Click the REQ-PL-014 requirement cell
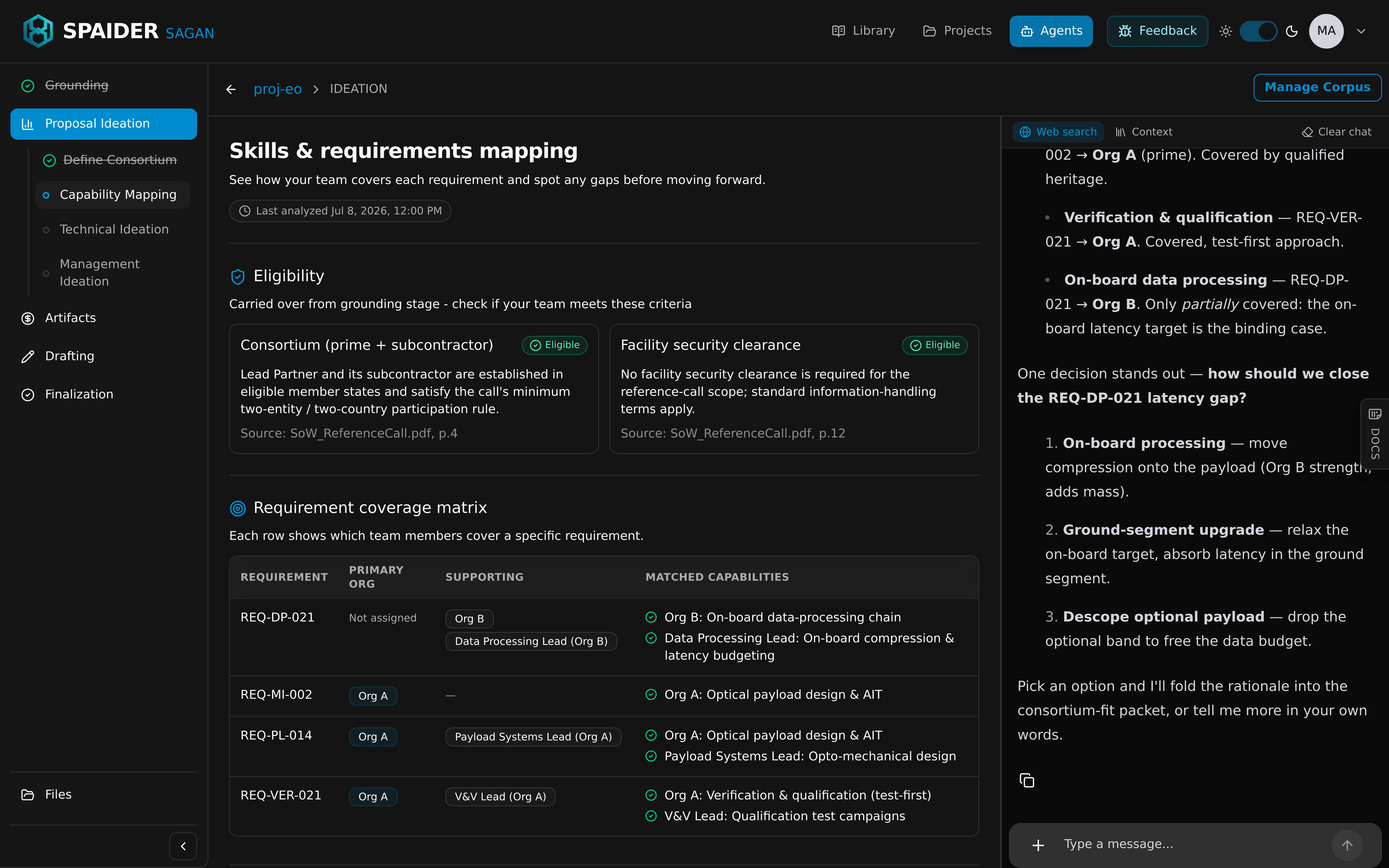The width and height of the screenshot is (1389, 868). [277, 735]
